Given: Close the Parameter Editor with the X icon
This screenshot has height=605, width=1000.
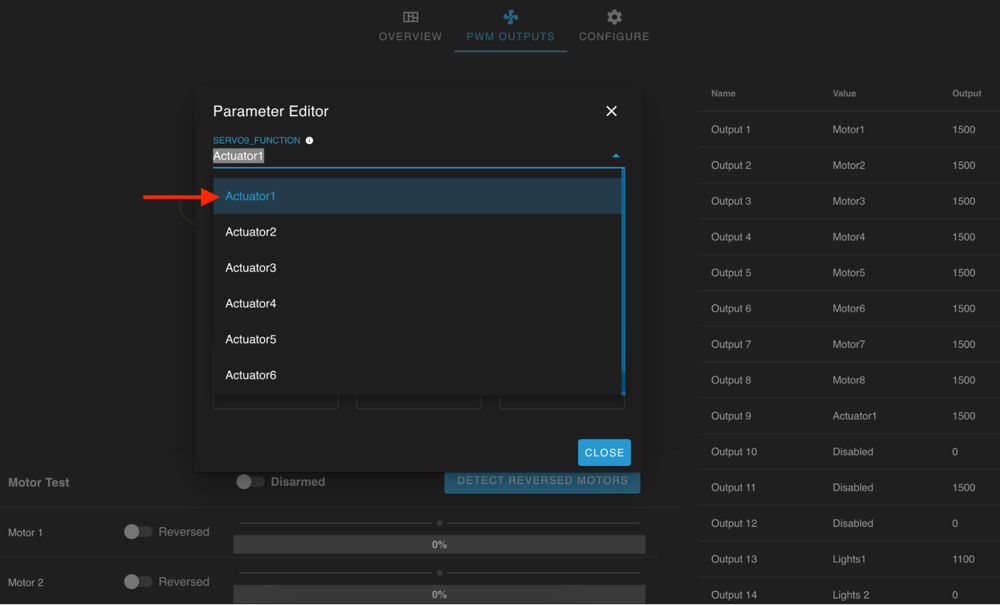Looking at the screenshot, I should click(611, 111).
